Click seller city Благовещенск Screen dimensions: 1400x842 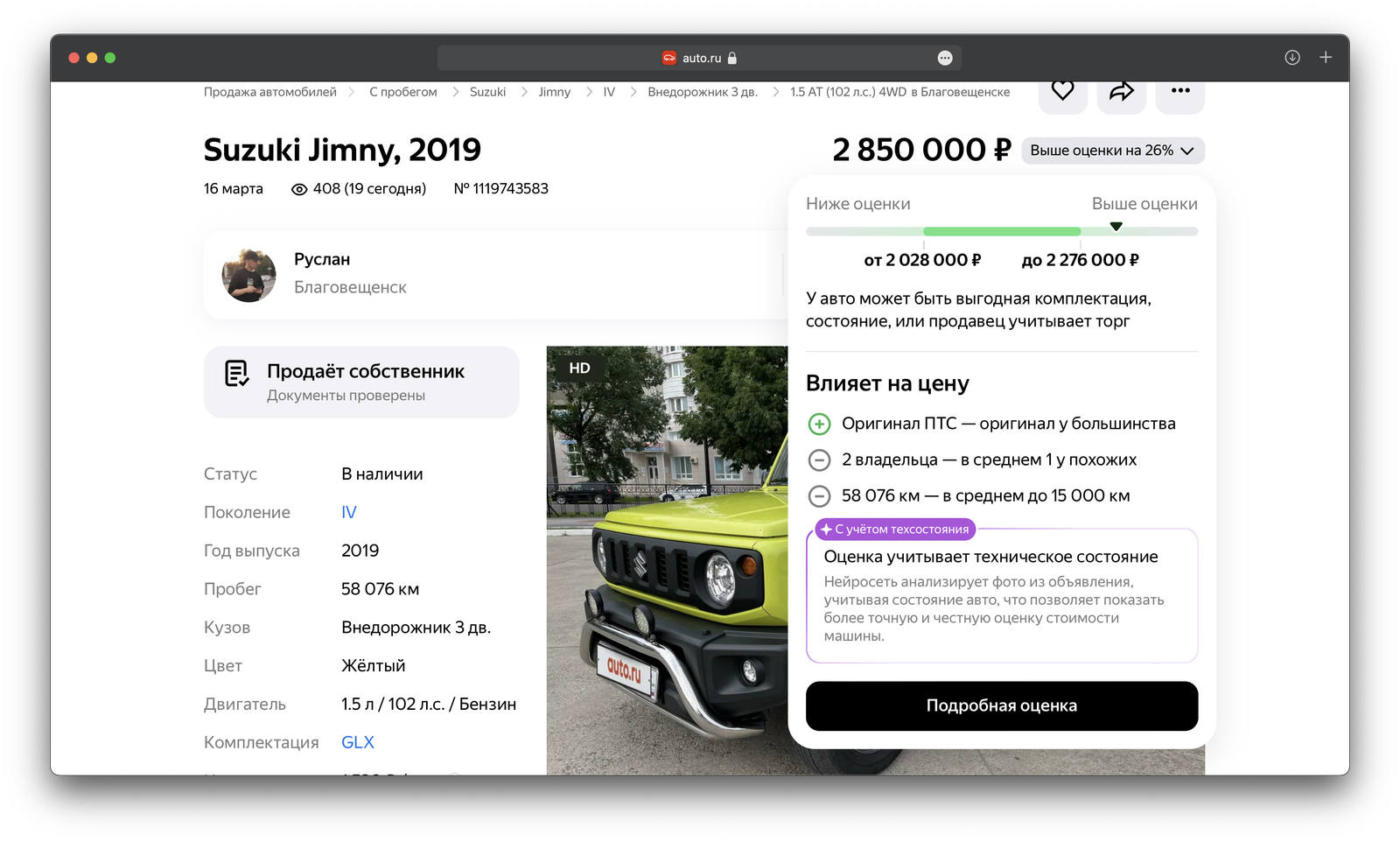click(x=350, y=288)
